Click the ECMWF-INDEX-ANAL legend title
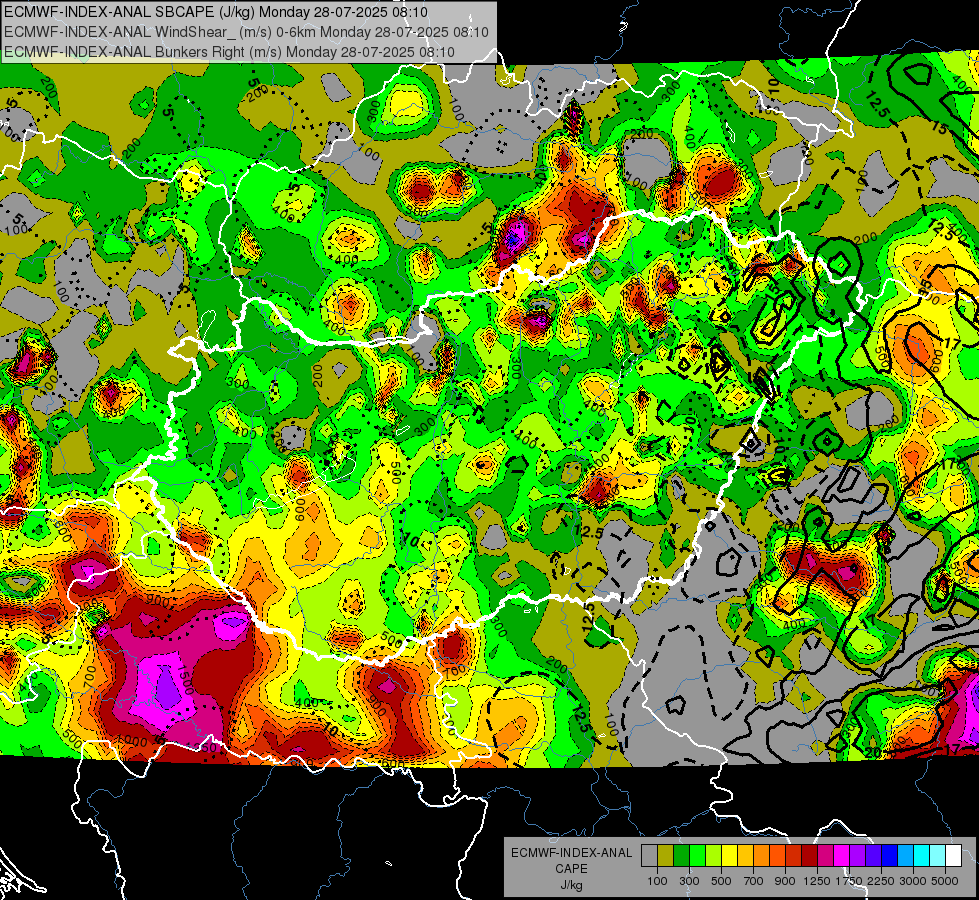 (x=571, y=853)
